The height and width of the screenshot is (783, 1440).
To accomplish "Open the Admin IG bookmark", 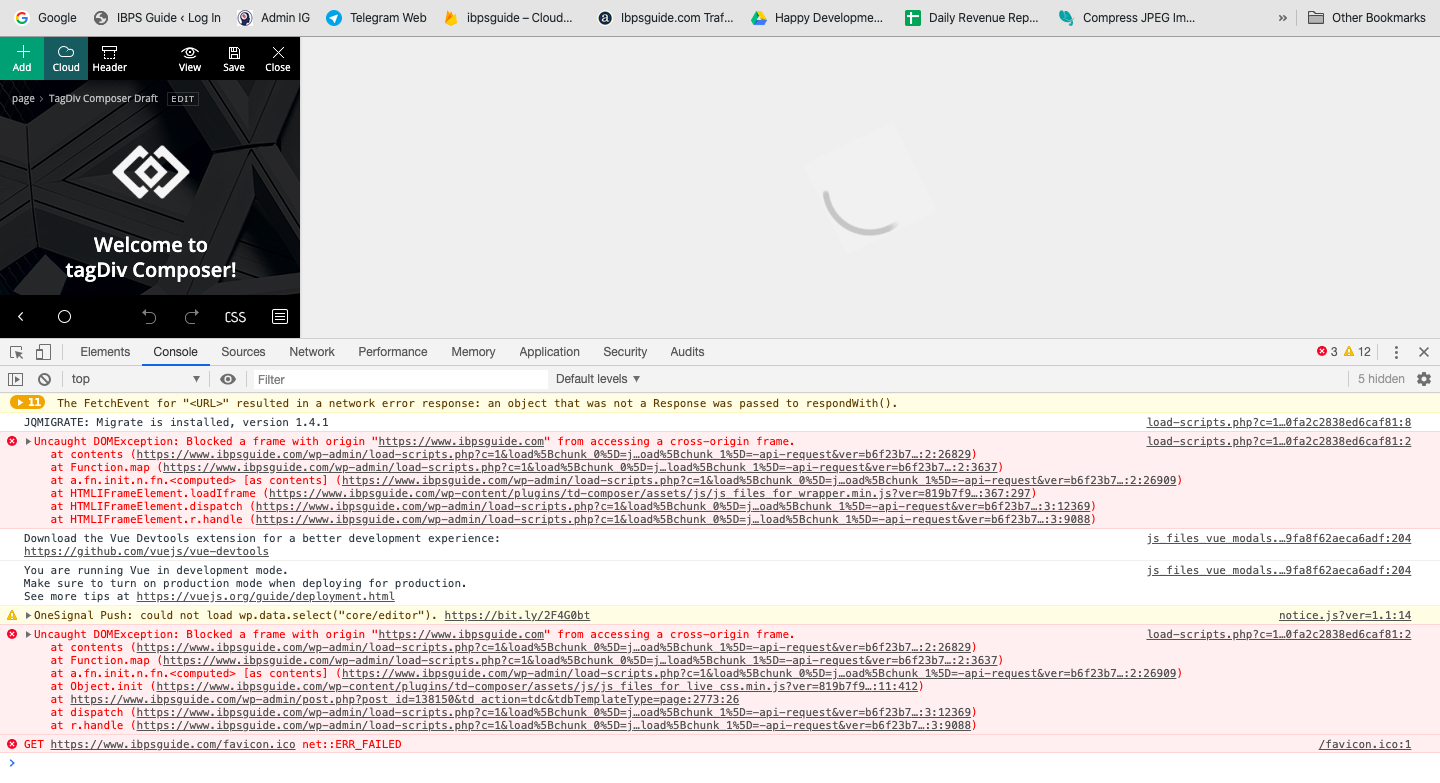I will 273,18.
